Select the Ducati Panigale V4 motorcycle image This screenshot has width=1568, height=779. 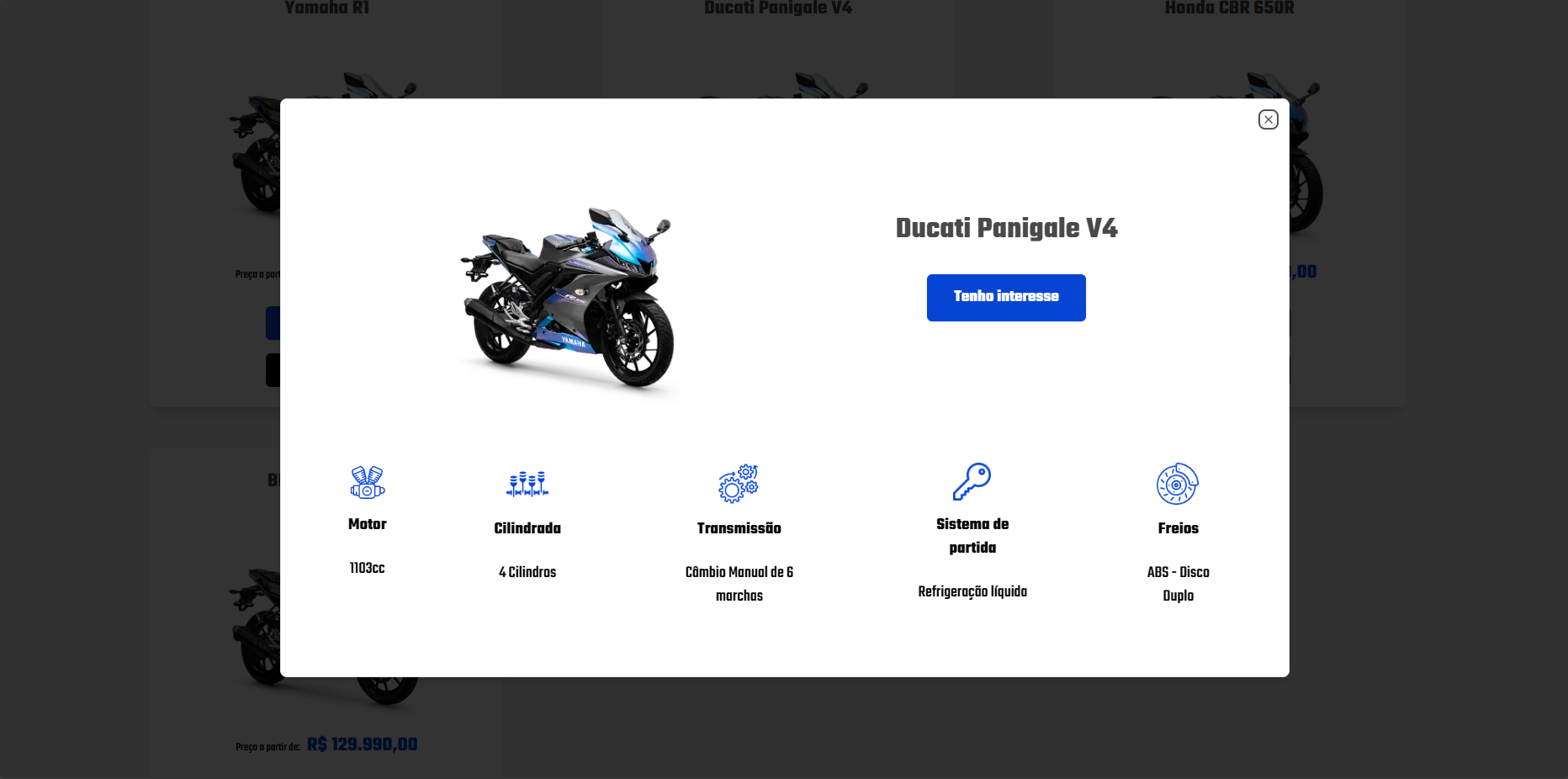568,299
